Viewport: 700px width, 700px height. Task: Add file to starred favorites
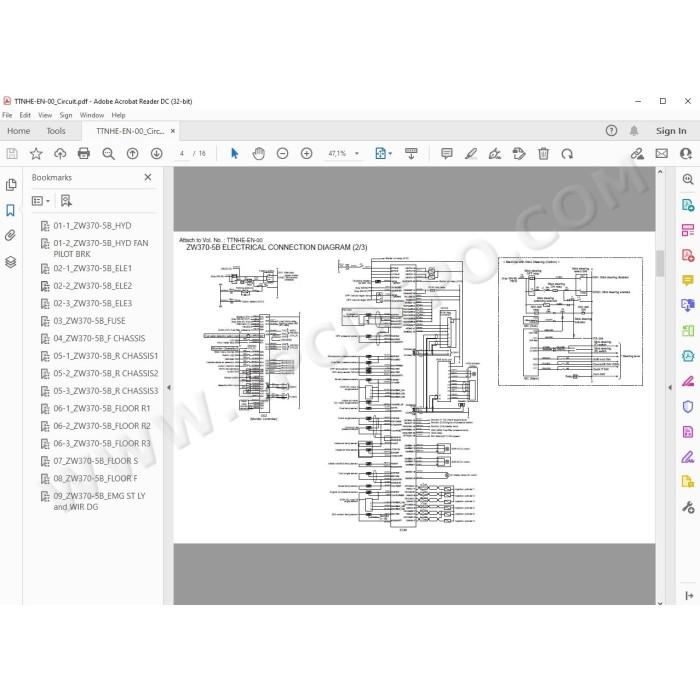pyautogui.click(x=36, y=154)
